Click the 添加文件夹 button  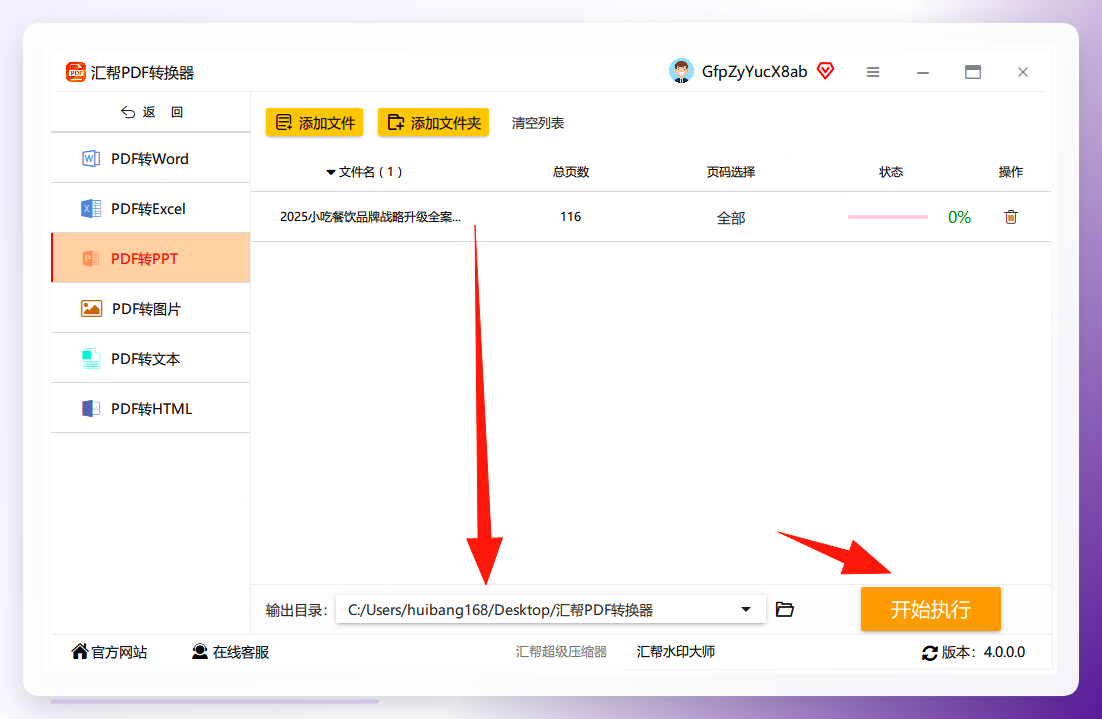pyautogui.click(x=433, y=122)
